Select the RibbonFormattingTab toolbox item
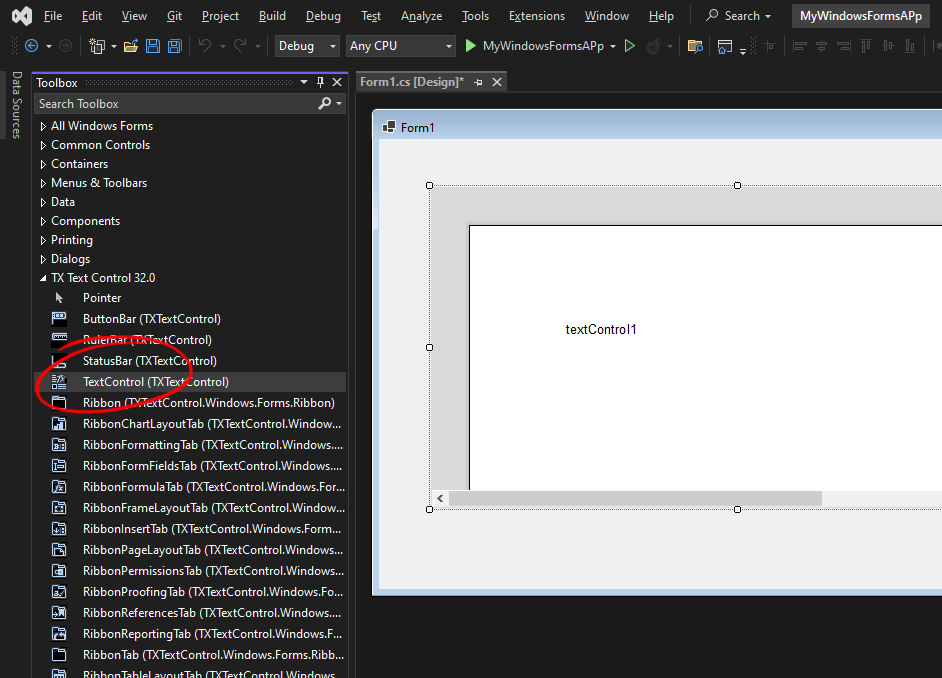 (190, 445)
